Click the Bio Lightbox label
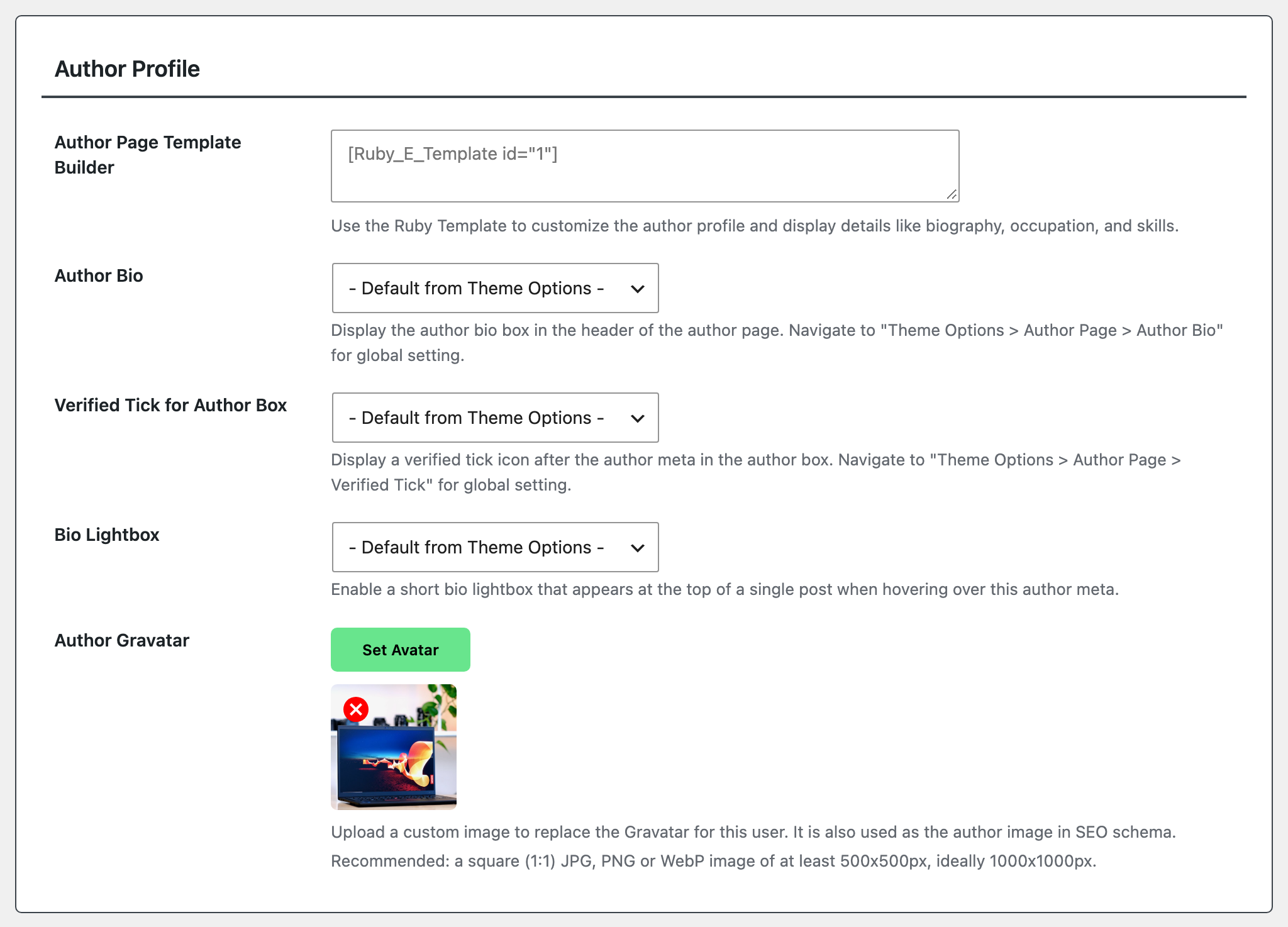Viewport: 1288px width, 927px height. click(x=107, y=535)
